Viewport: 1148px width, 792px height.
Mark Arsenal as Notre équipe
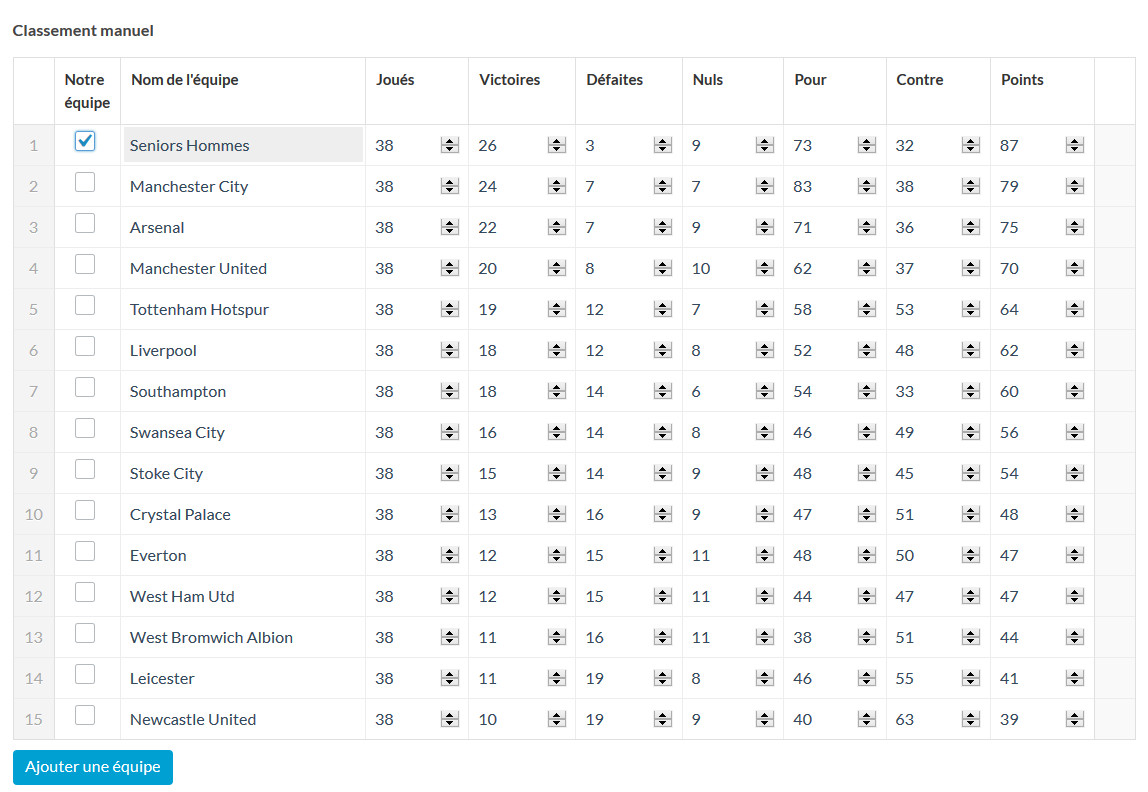coord(85,223)
